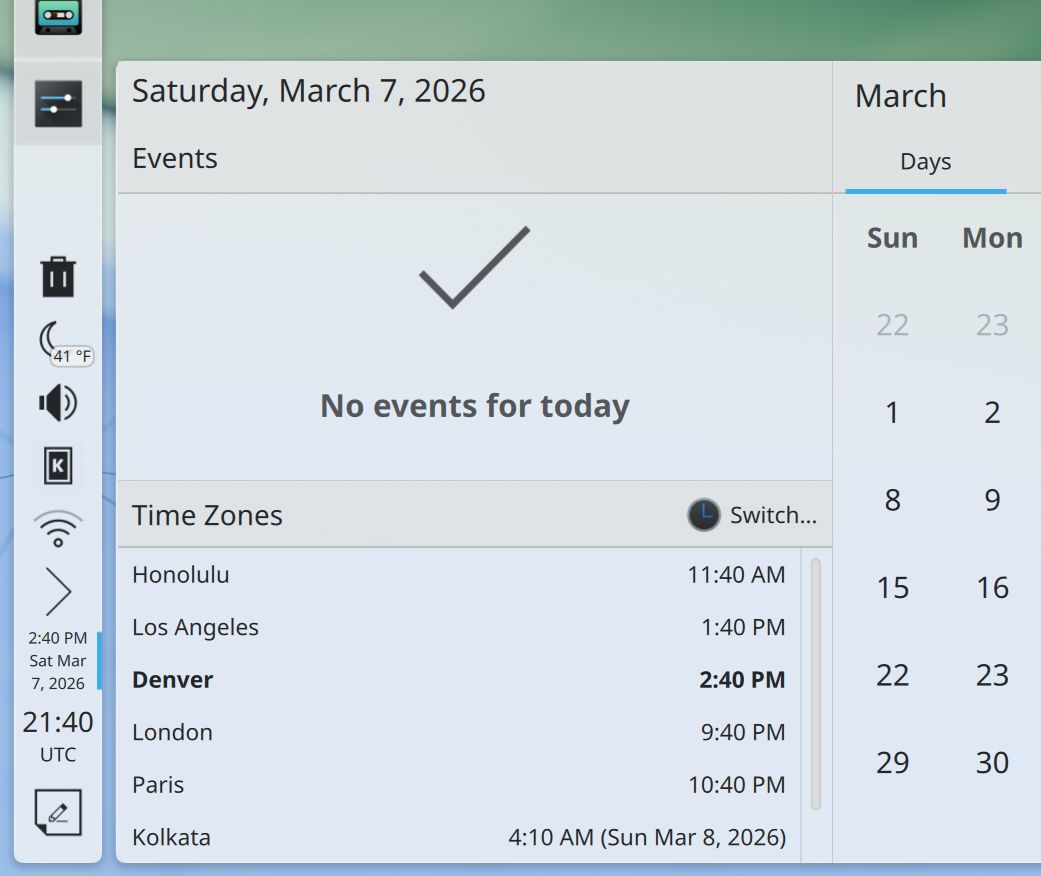Click the March month heading
The image size is (1041, 876).
tap(900, 96)
